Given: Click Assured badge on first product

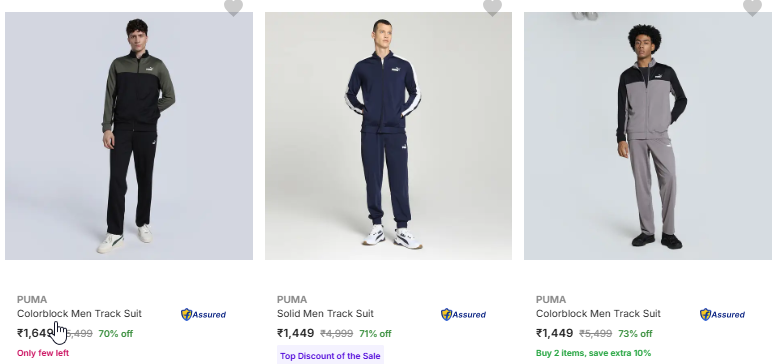Looking at the screenshot, I should tap(203, 315).
